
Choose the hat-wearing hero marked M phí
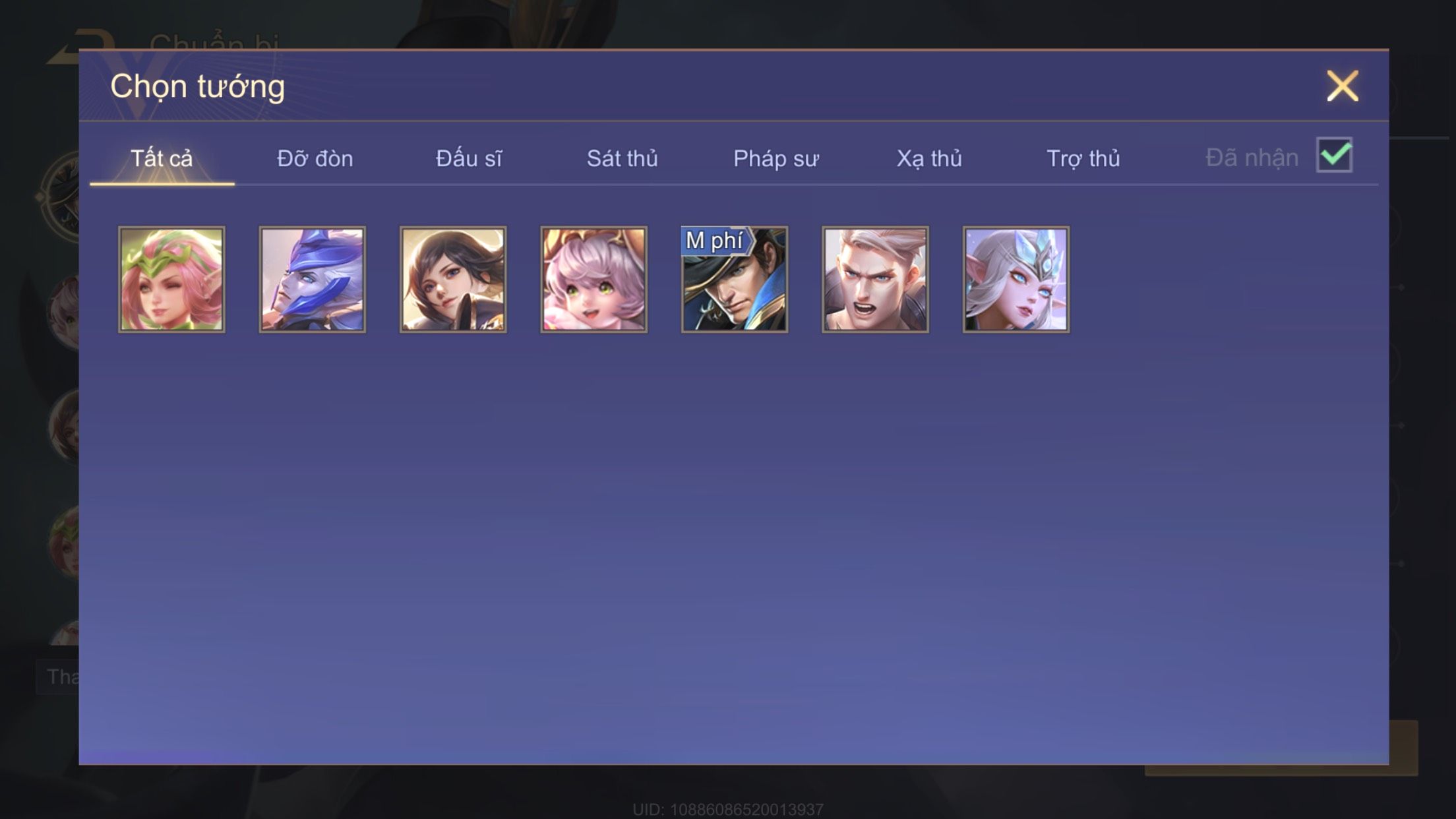(x=735, y=279)
